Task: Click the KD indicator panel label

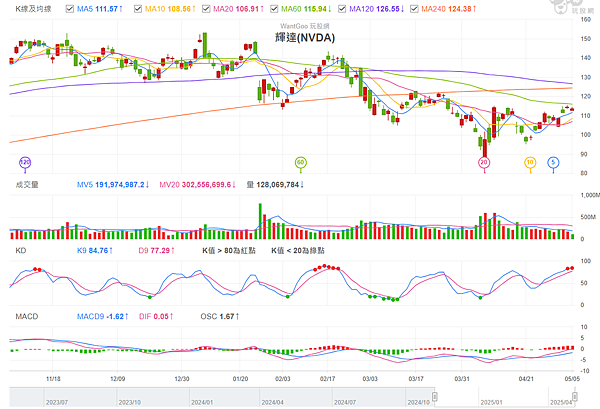Action: tap(21, 251)
